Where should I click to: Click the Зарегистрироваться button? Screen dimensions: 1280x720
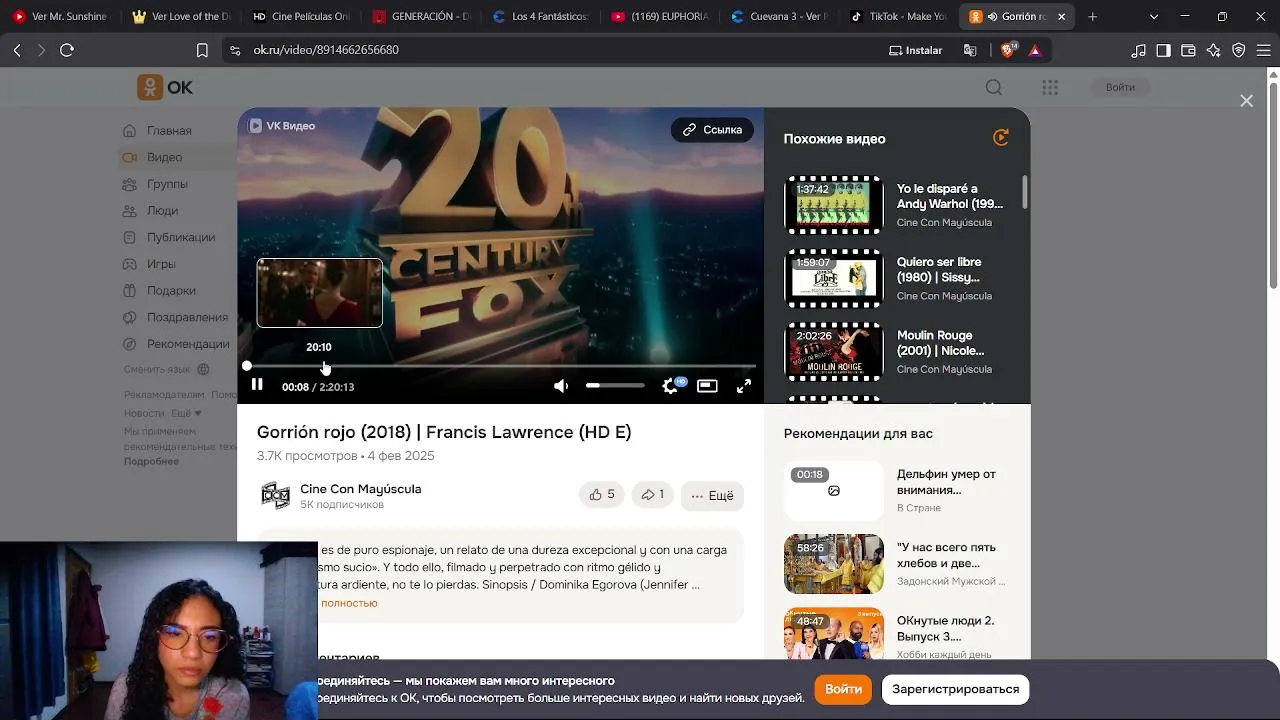tap(955, 689)
